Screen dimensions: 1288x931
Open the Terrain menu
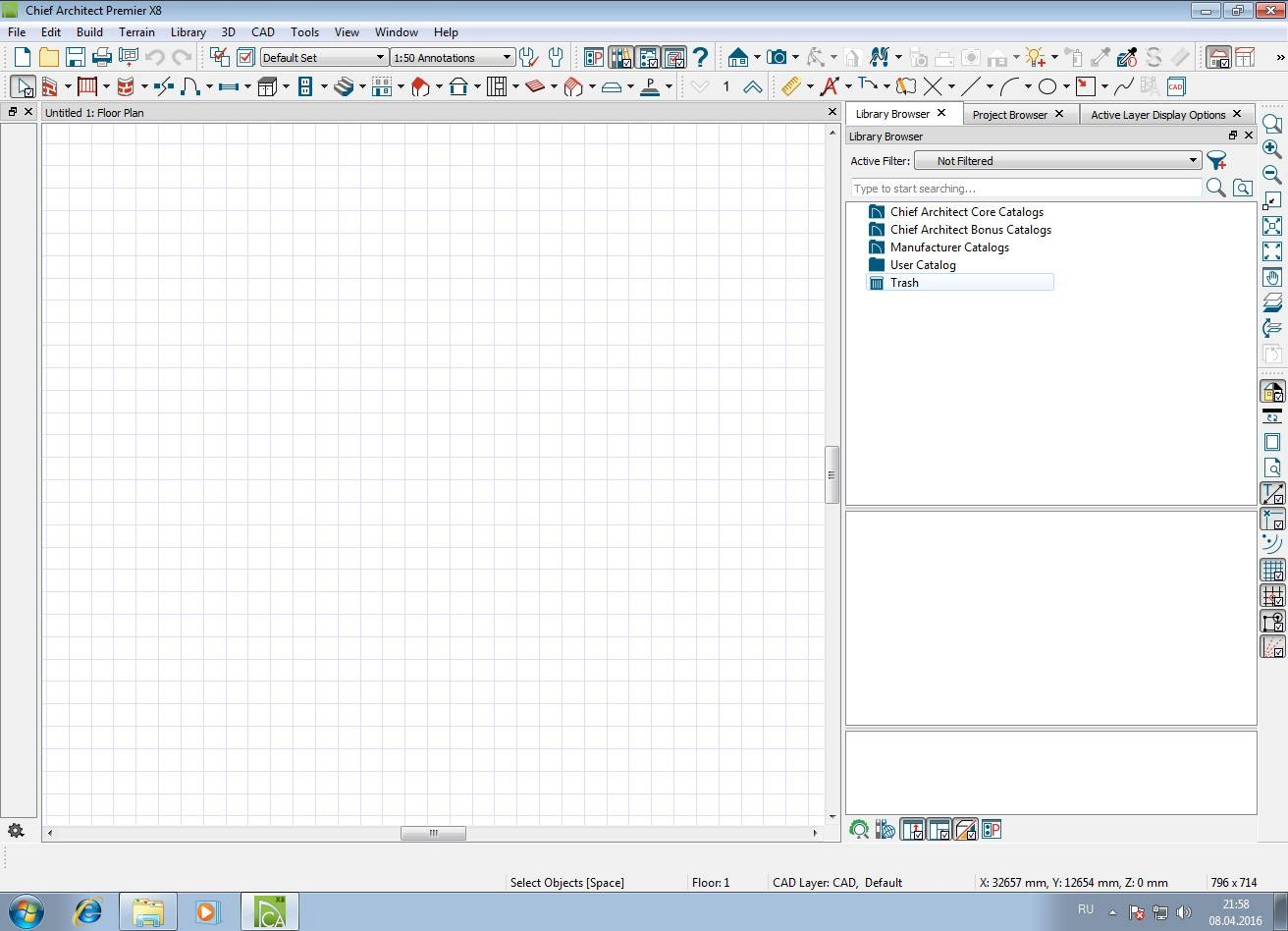136,31
